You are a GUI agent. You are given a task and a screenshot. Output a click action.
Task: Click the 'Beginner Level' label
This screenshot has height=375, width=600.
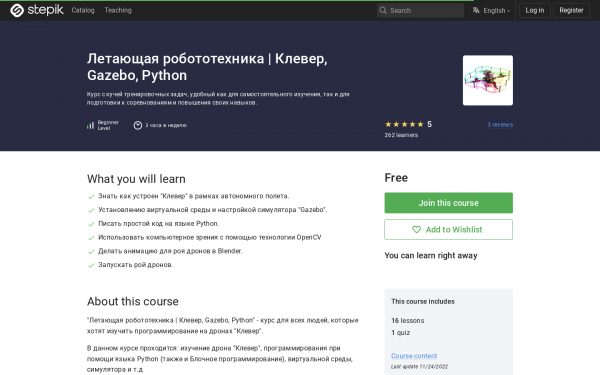point(108,125)
